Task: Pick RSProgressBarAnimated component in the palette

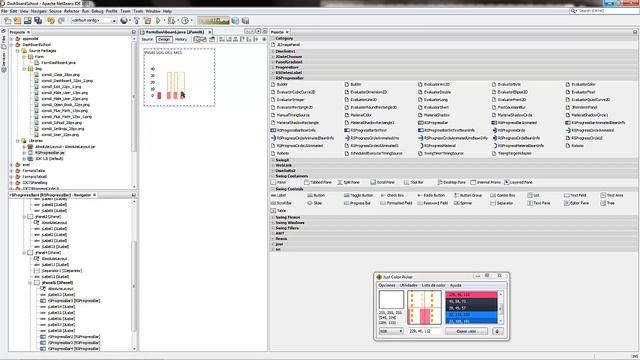Action: click(514, 122)
